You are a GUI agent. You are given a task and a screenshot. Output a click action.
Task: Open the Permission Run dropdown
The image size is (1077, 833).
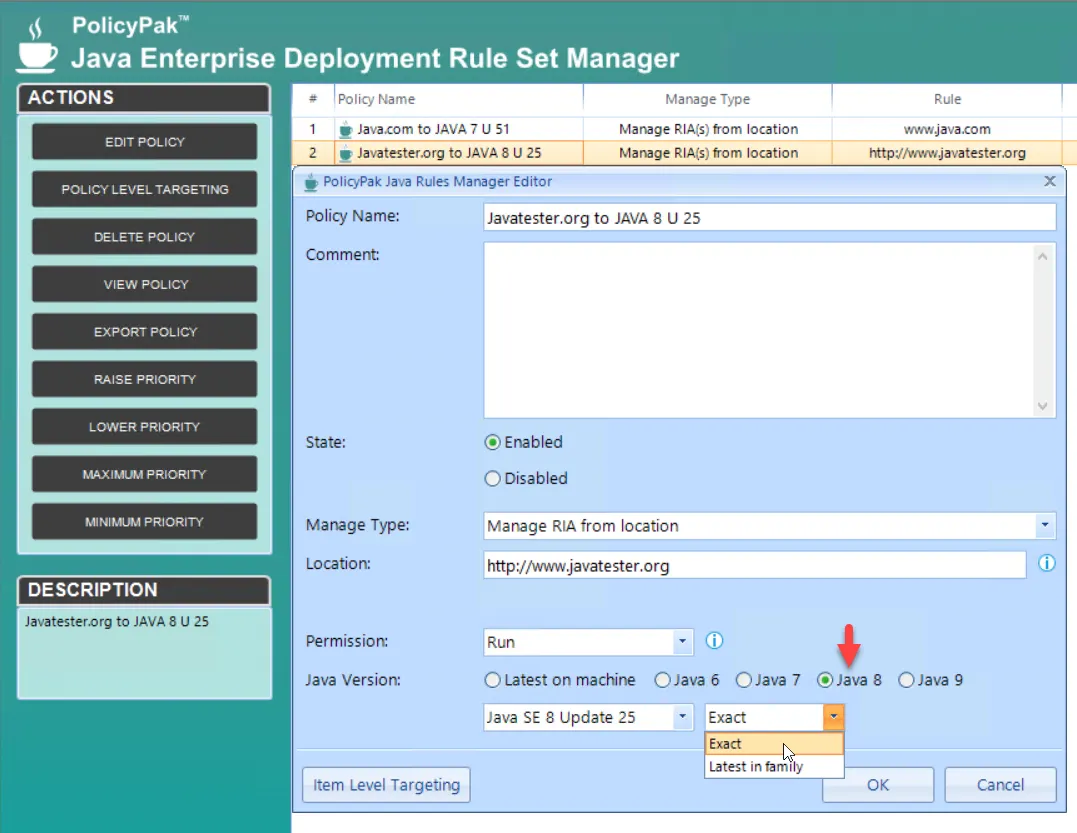tap(682, 641)
